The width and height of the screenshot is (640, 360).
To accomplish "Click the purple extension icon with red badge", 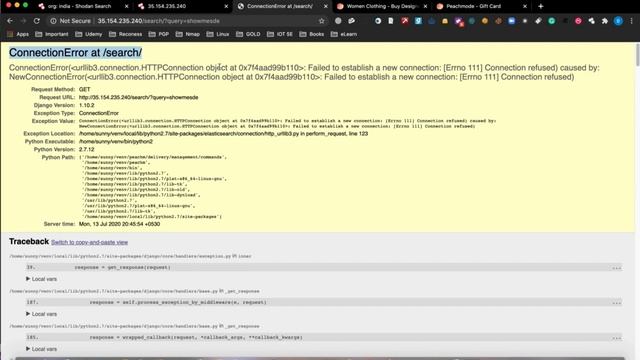I will [x=458, y=21].
